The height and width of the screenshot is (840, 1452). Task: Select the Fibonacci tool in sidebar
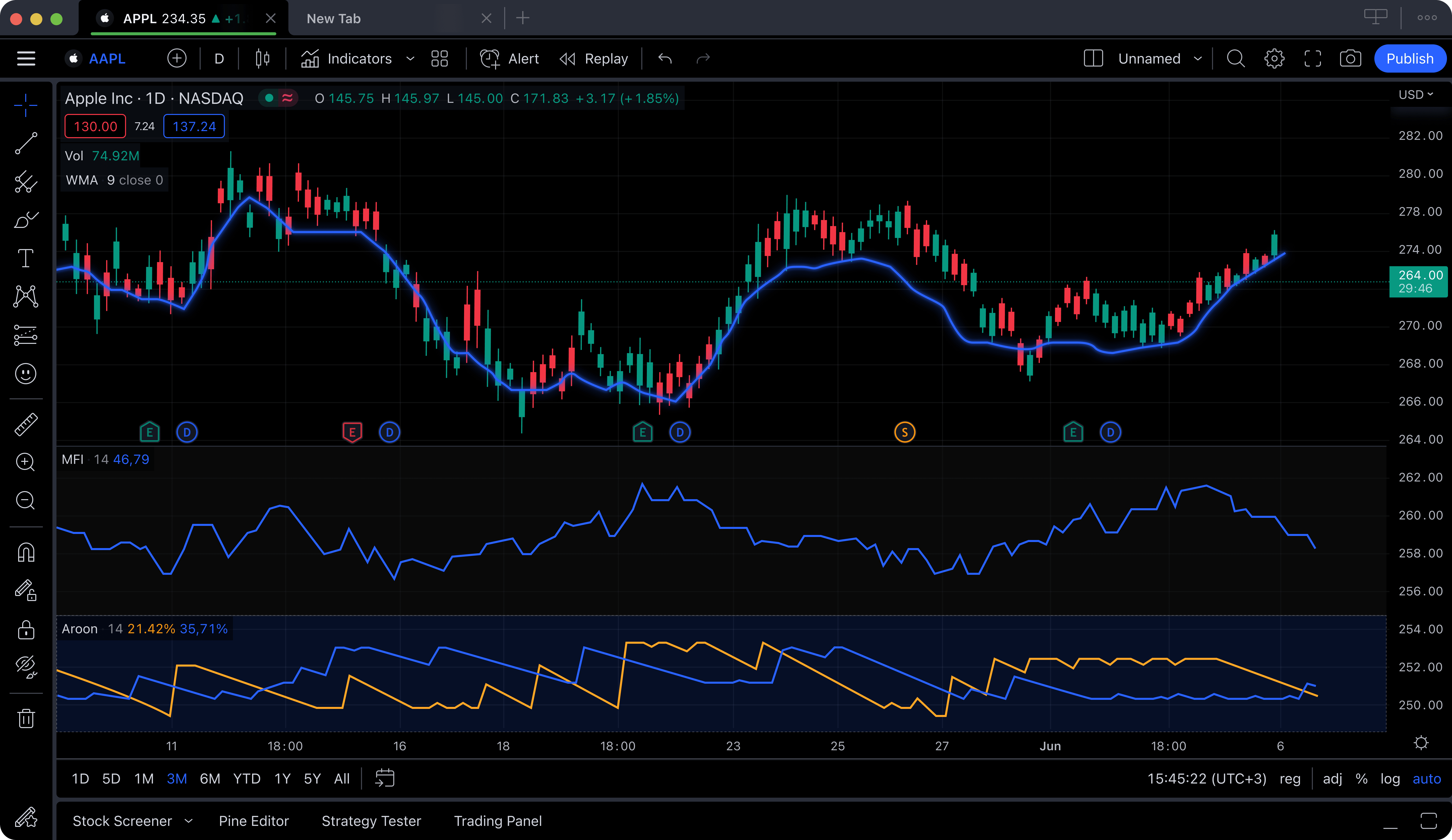click(27, 183)
